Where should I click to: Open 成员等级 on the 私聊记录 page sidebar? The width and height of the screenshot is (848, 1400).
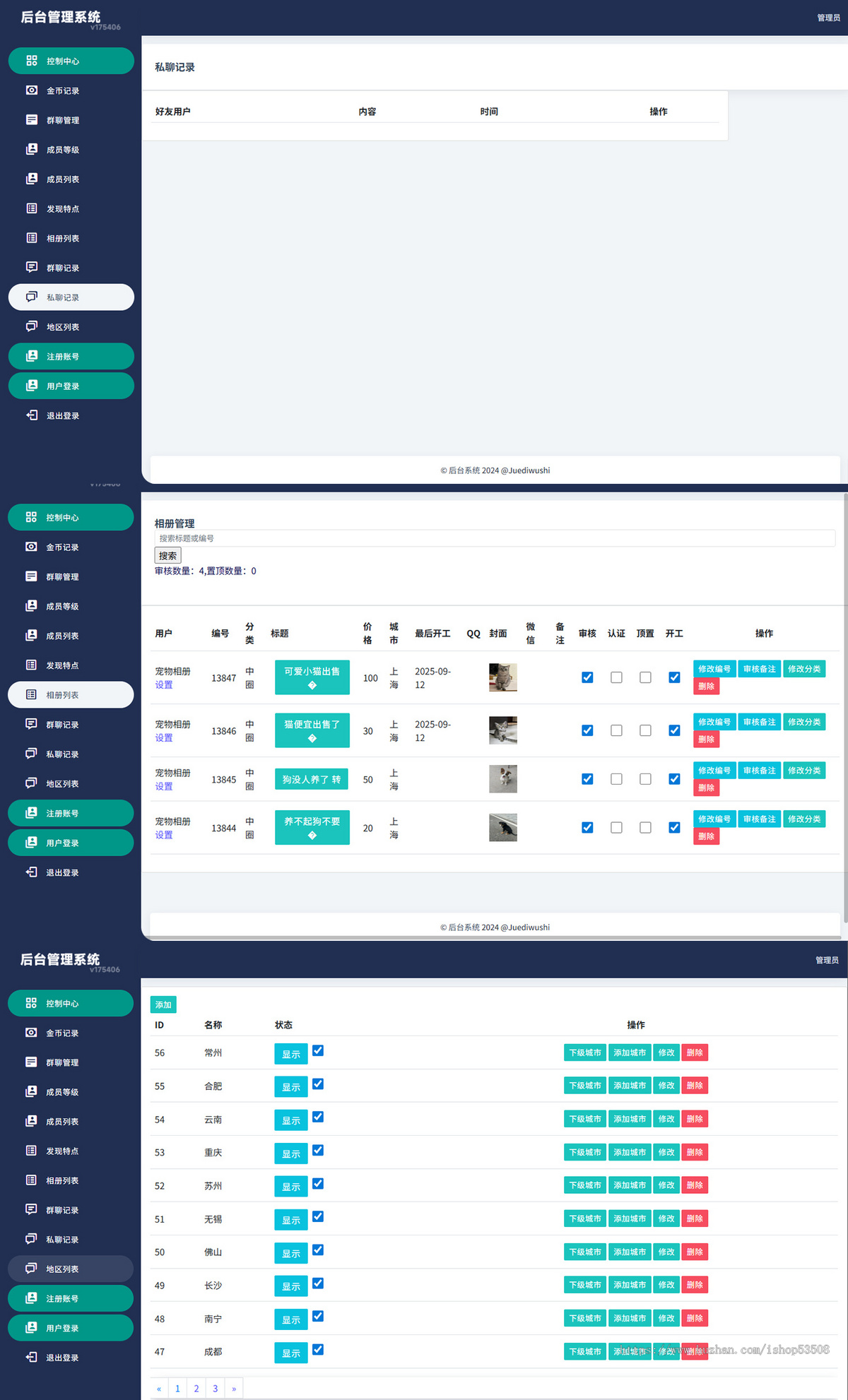(62, 150)
